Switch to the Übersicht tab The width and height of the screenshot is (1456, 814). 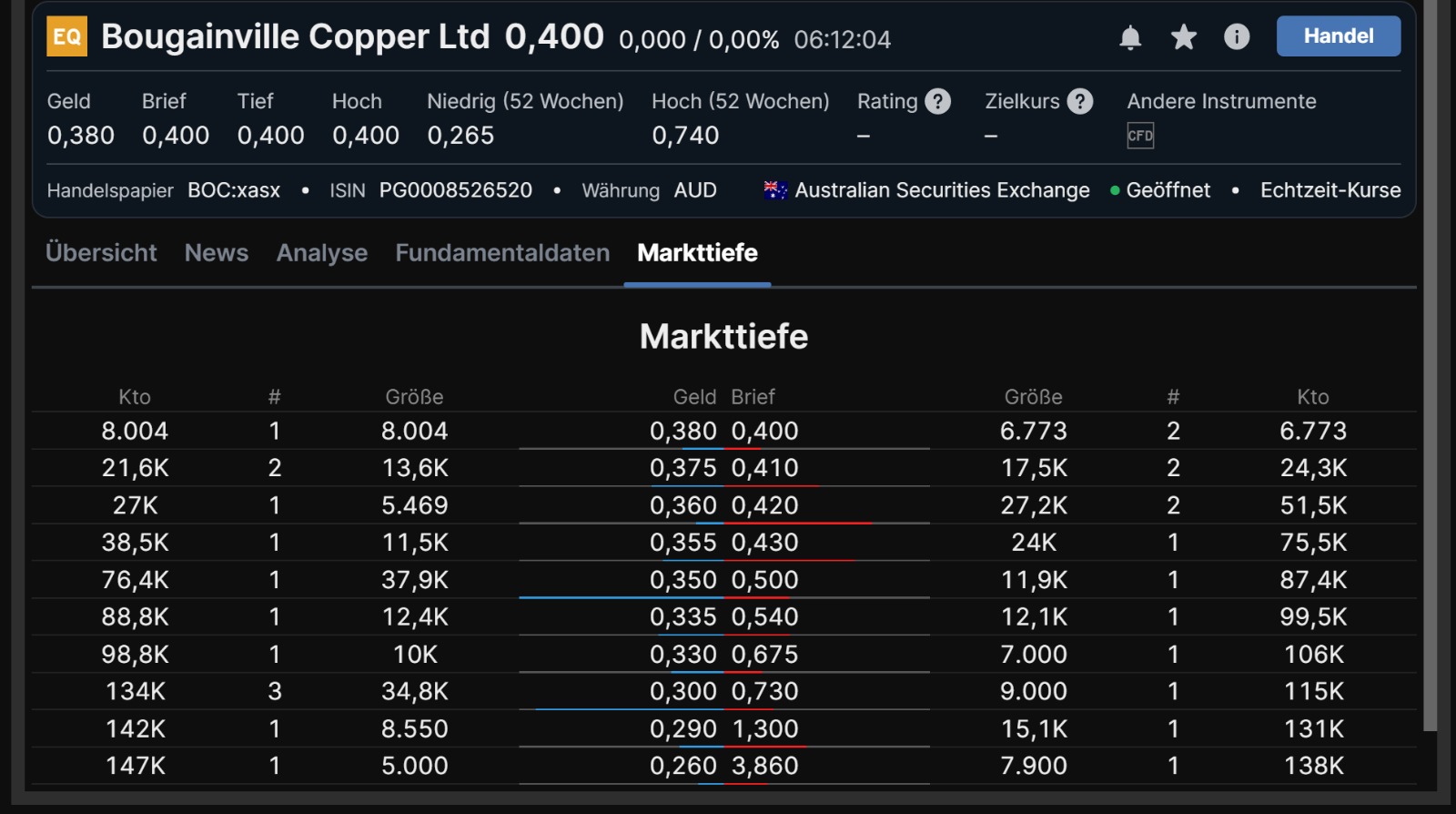click(x=101, y=253)
